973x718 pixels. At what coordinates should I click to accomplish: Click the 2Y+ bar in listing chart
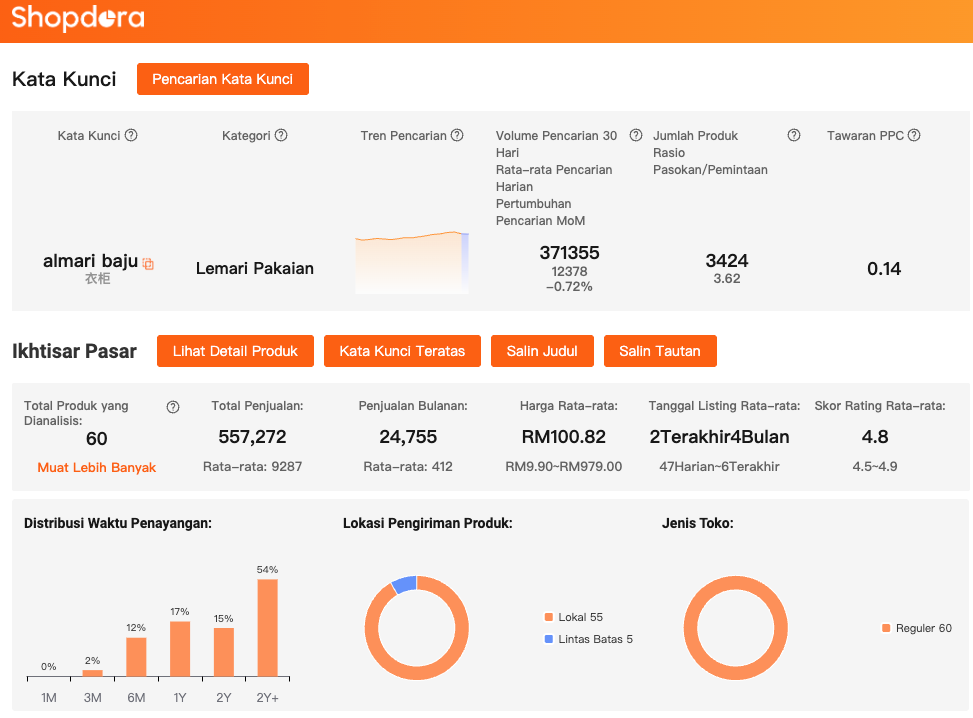point(267,628)
